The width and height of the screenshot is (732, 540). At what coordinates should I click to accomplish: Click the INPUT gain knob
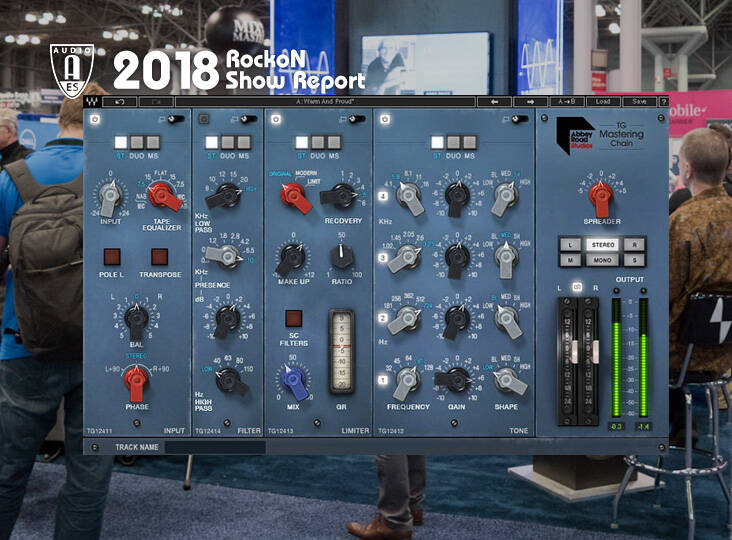[x=110, y=196]
